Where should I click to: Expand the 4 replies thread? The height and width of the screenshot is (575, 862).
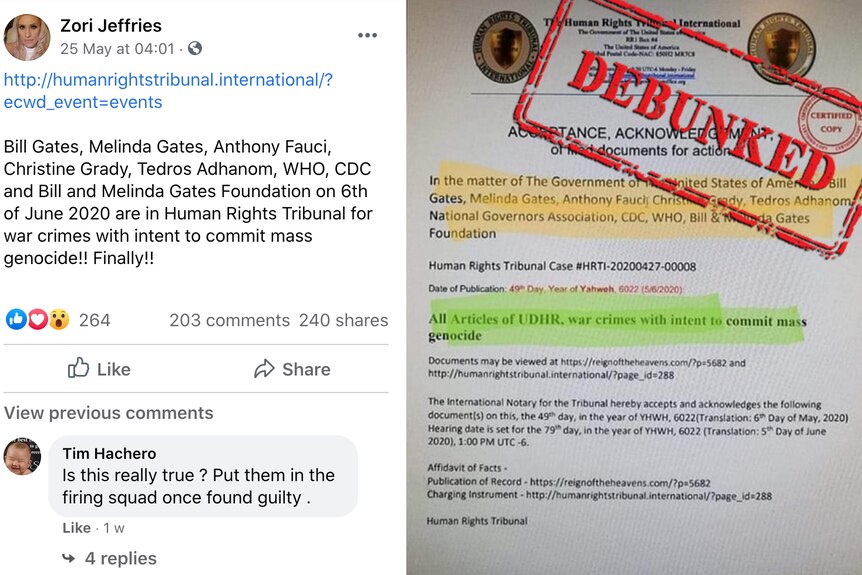click(x=120, y=559)
